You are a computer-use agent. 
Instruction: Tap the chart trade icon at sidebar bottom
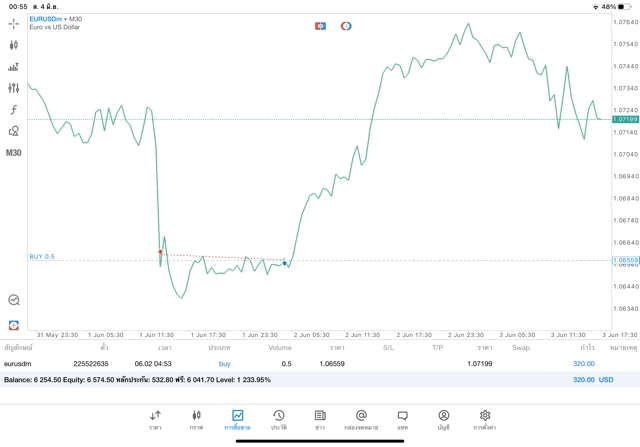tap(14, 299)
